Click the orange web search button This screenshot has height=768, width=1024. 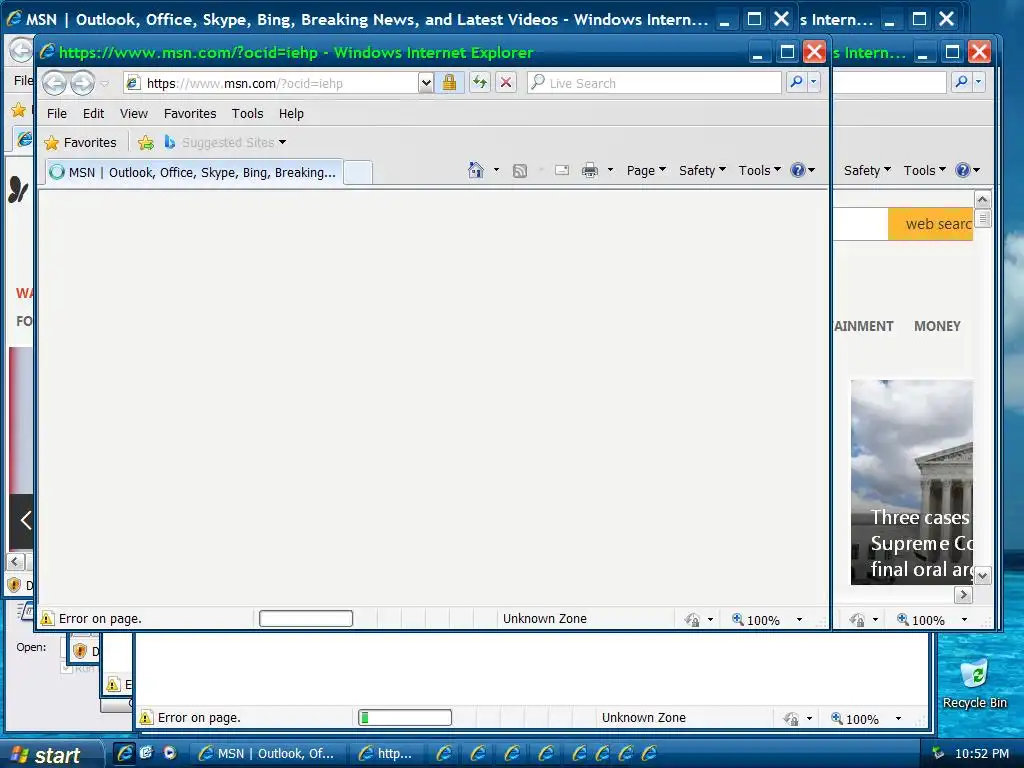[x=931, y=224]
